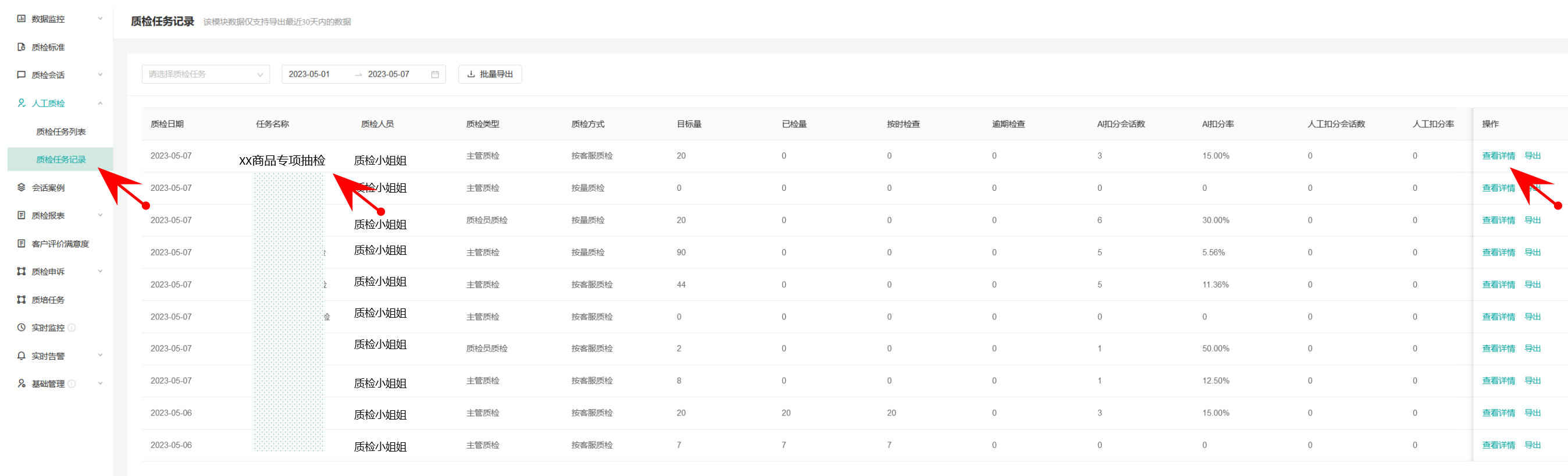
Task: Click the 质检日期 column header
Action: click(167, 124)
